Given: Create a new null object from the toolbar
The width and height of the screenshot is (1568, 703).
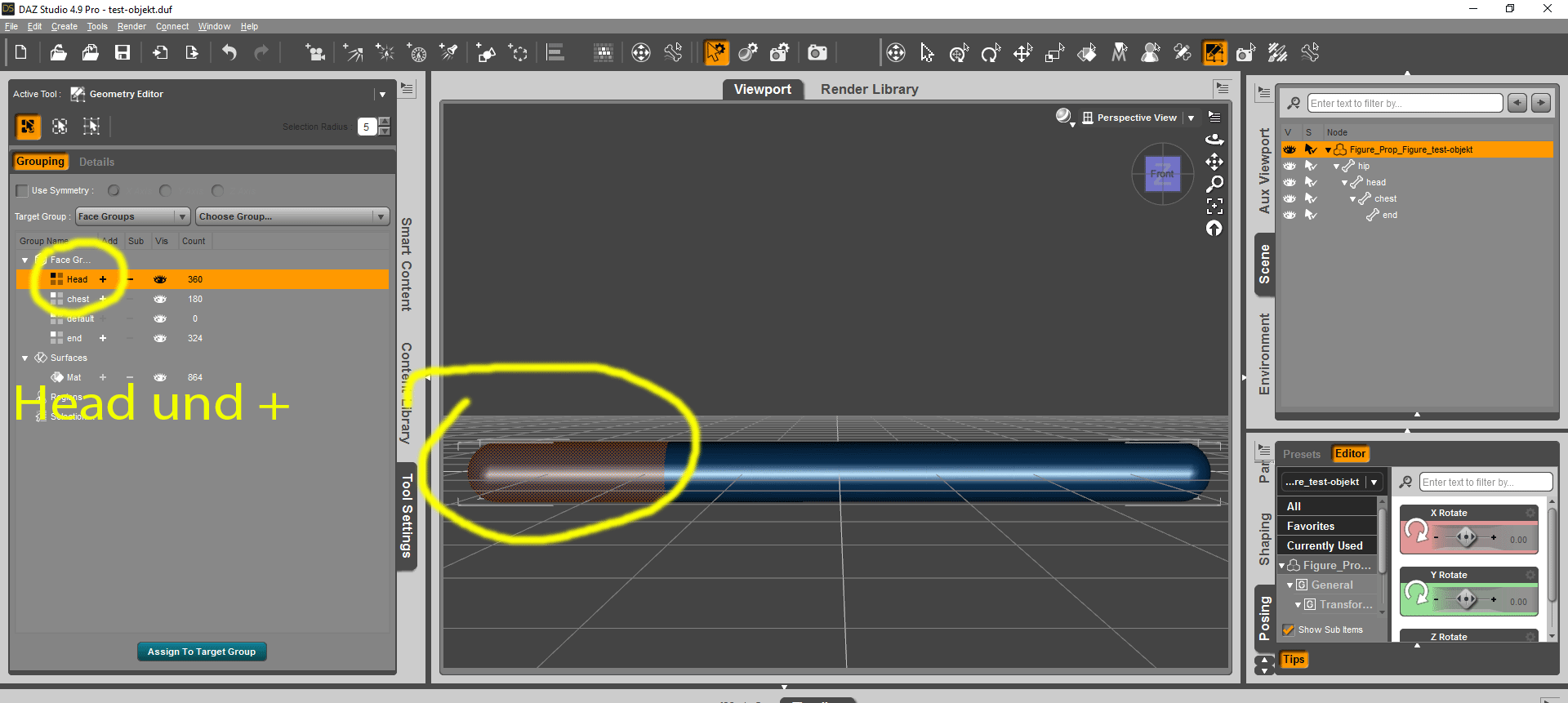Looking at the screenshot, I should click(x=519, y=53).
